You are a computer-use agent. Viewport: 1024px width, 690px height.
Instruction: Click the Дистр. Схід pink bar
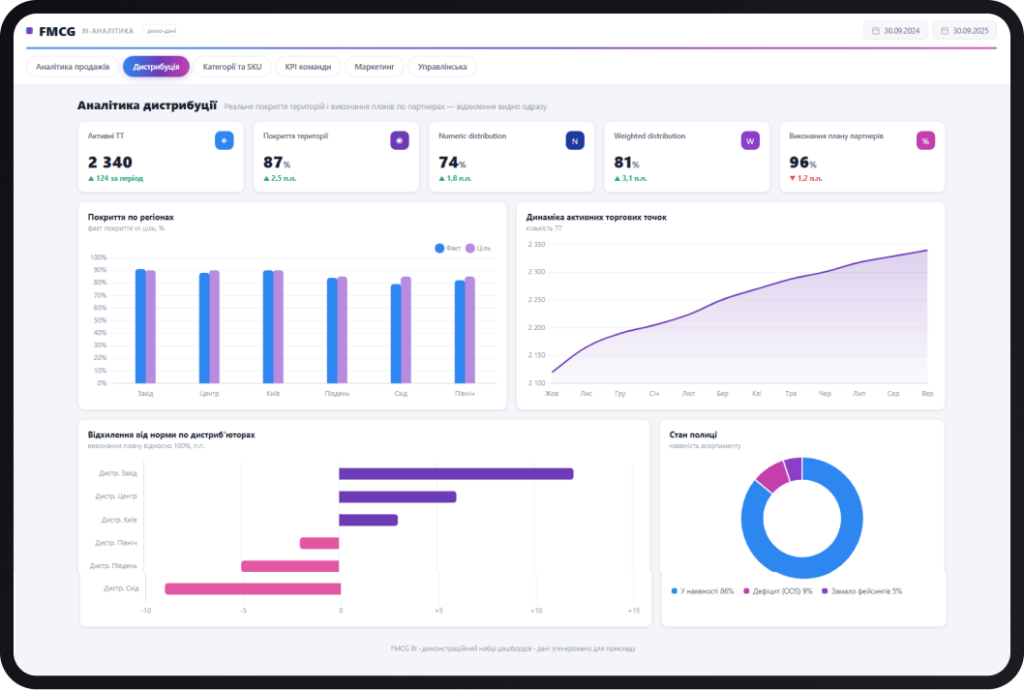253,589
